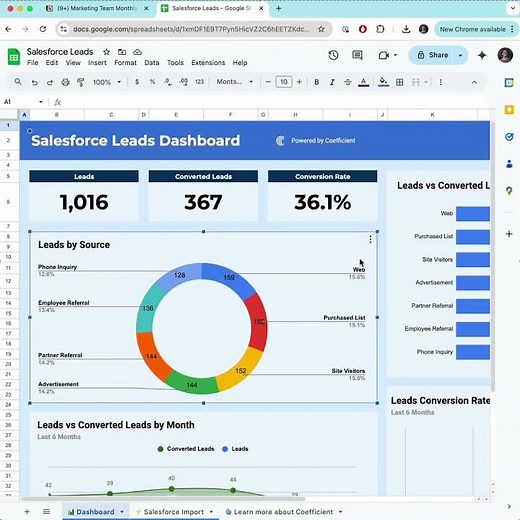Increase decimal places icon

point(184,82)
